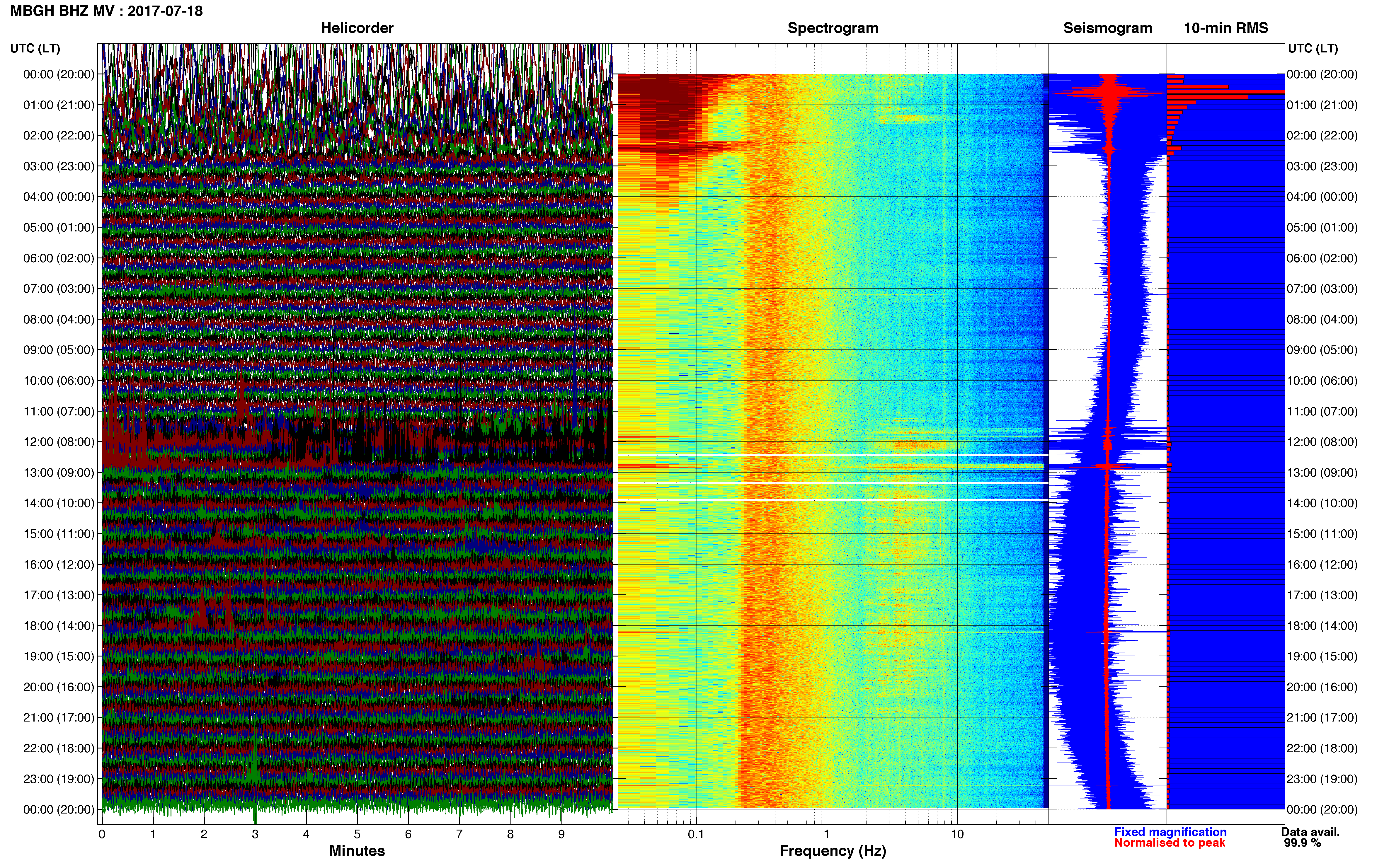The image size is (1389, 868).
Task: Click the 'Fixed magnification' legend text
Action: click(1170, 832)
